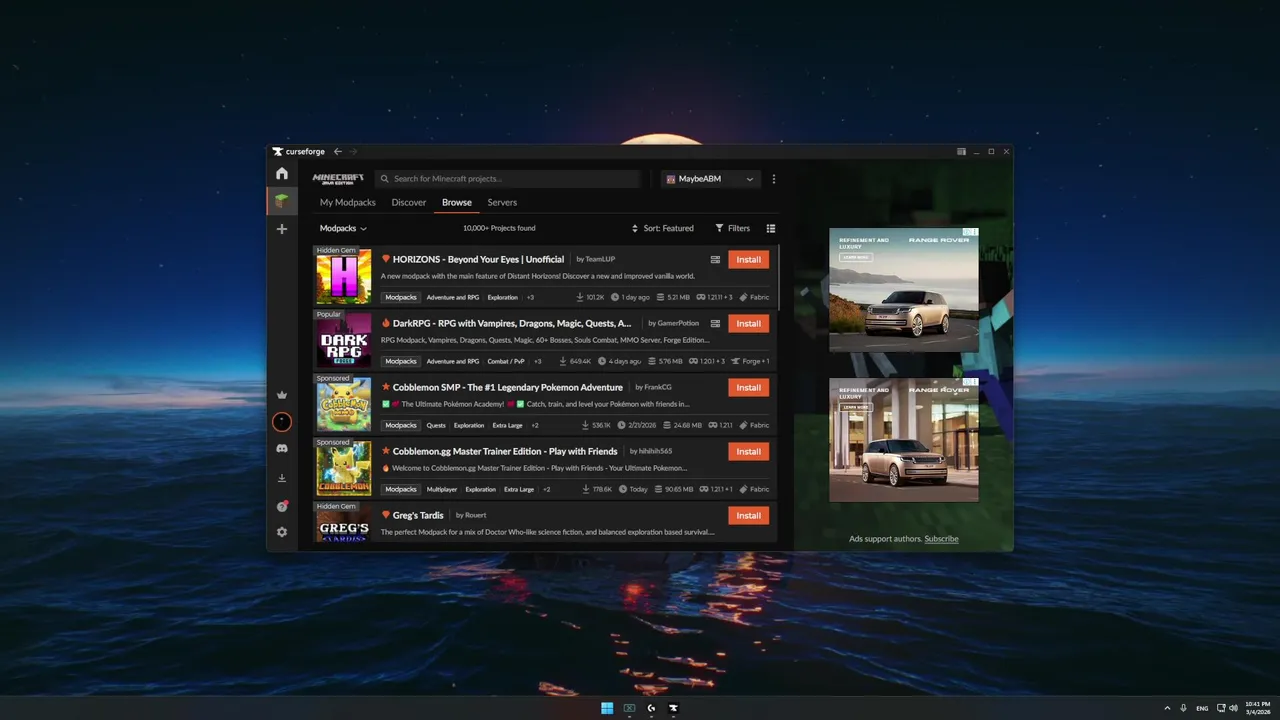Open author Rouert link
Viewport: 1280px width, 720px height.
coord(475,515)
